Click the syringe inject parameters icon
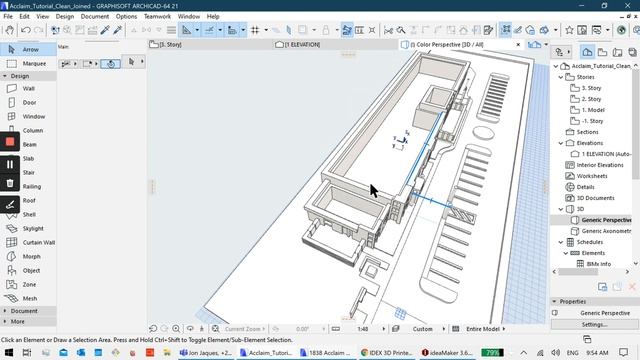 (118, 30)
